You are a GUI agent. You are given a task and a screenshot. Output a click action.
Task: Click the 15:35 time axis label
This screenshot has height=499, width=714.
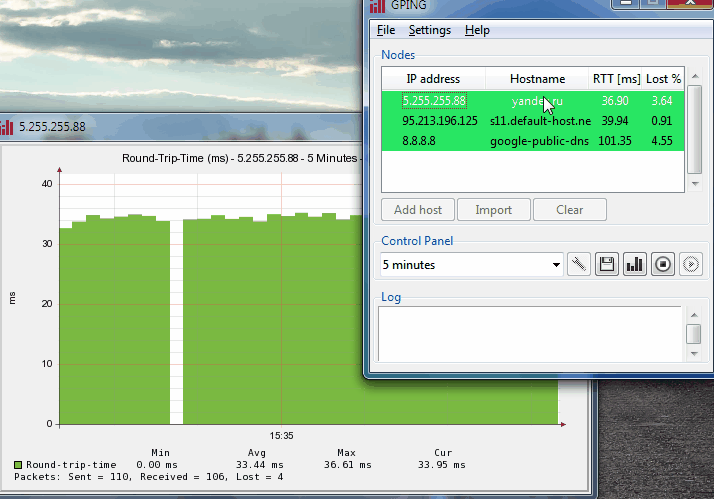tap(281, 436)
